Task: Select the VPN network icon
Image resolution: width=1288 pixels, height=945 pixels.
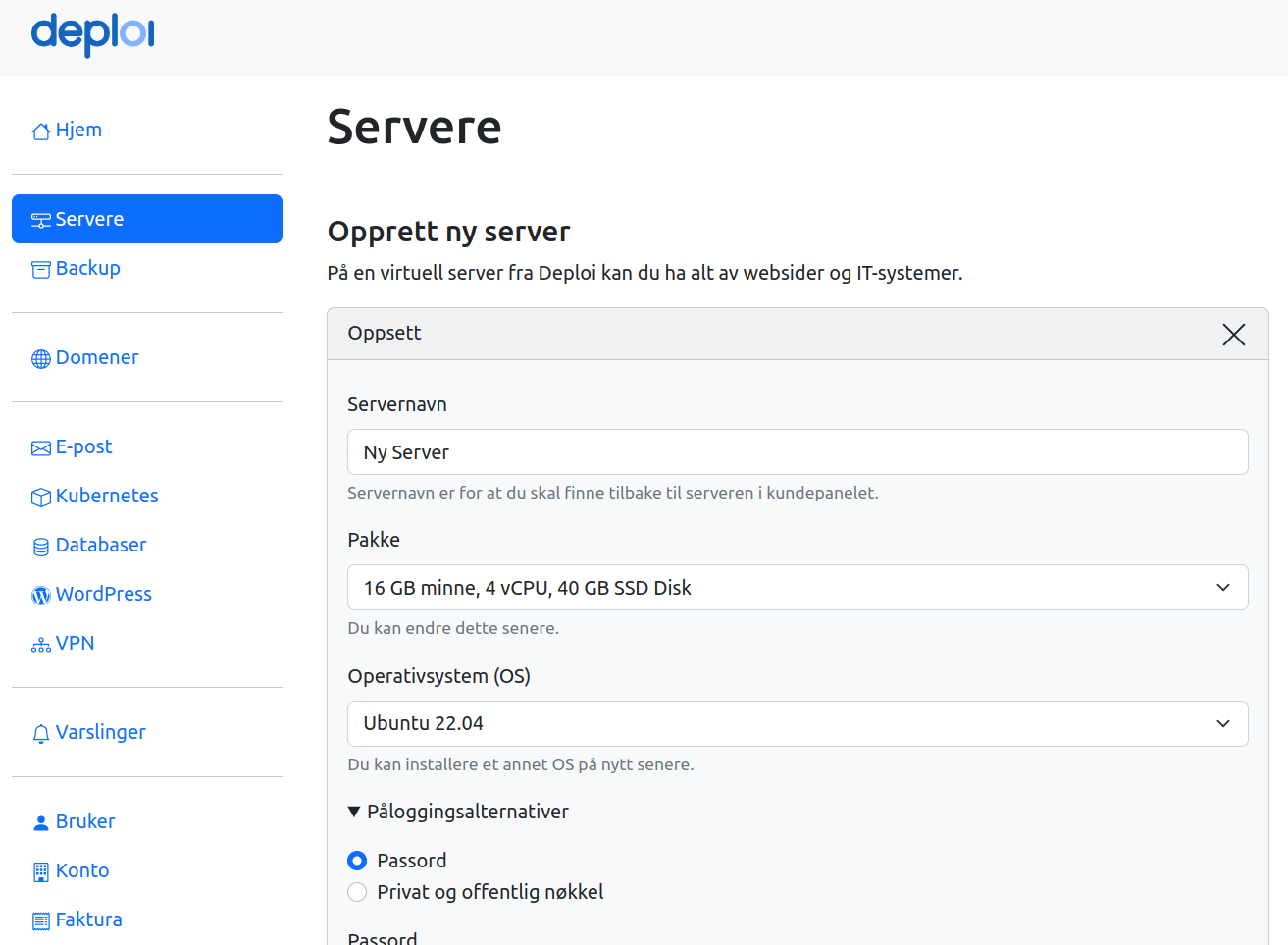Action: pos(40,643)
